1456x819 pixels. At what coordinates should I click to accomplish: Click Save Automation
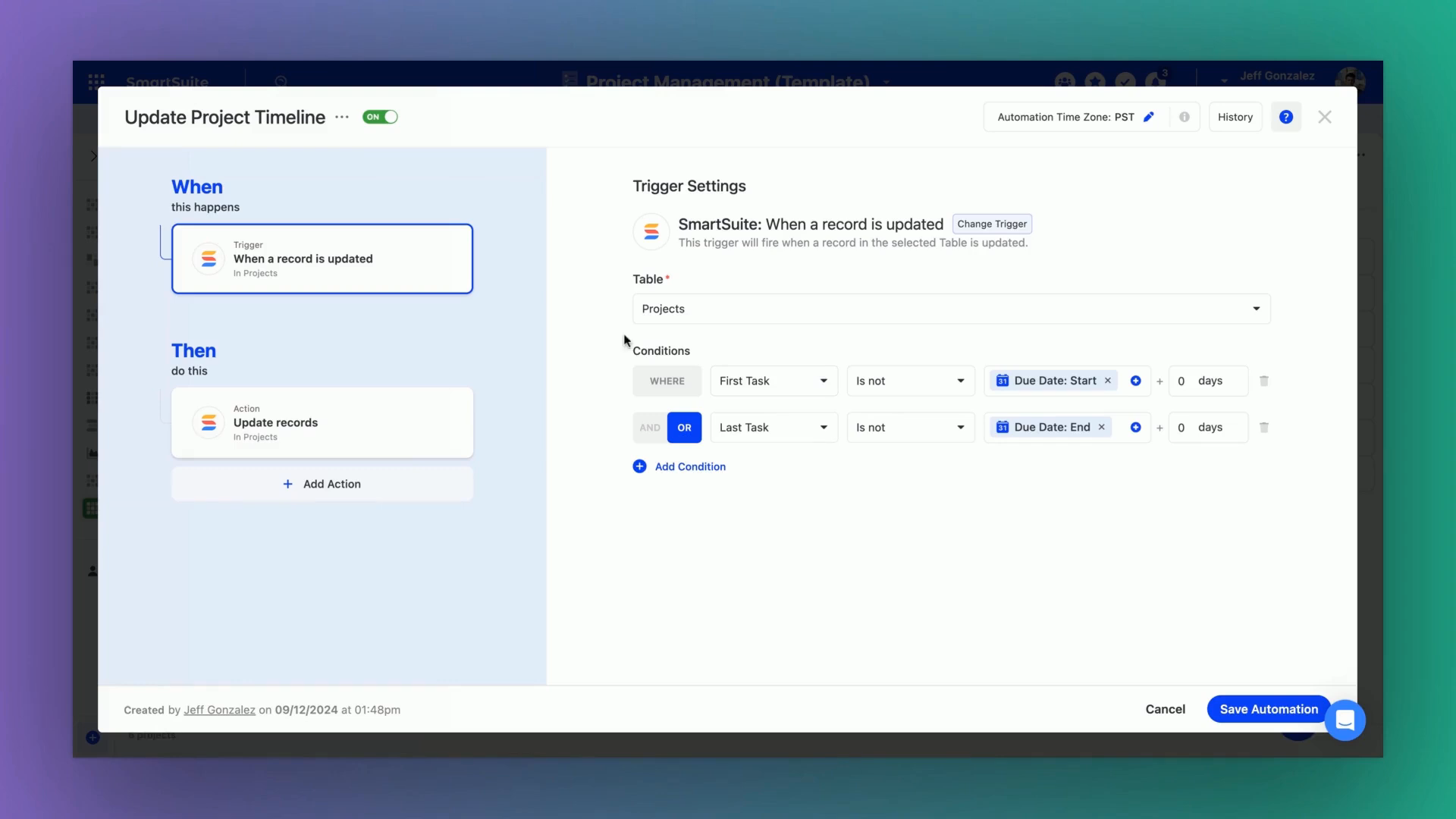pyautogui.click(x=1269, y=709)
